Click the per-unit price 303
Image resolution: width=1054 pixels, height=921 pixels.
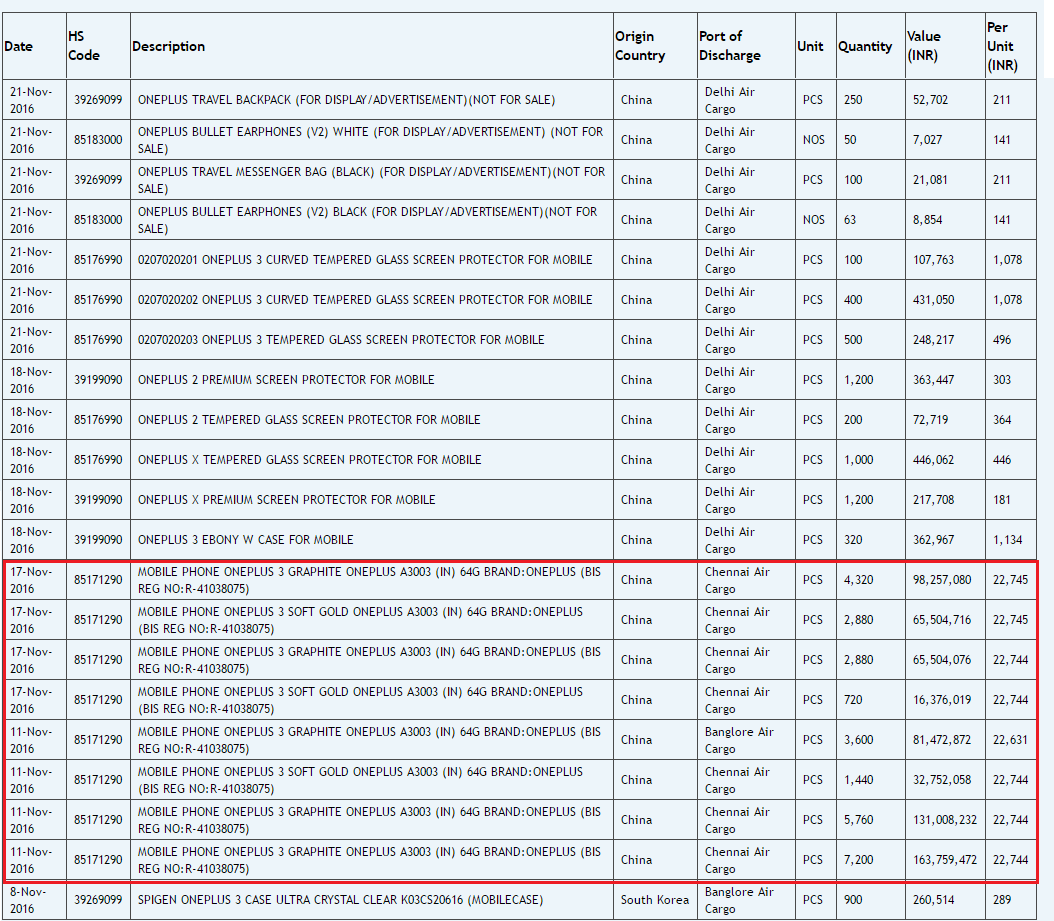1002,380
